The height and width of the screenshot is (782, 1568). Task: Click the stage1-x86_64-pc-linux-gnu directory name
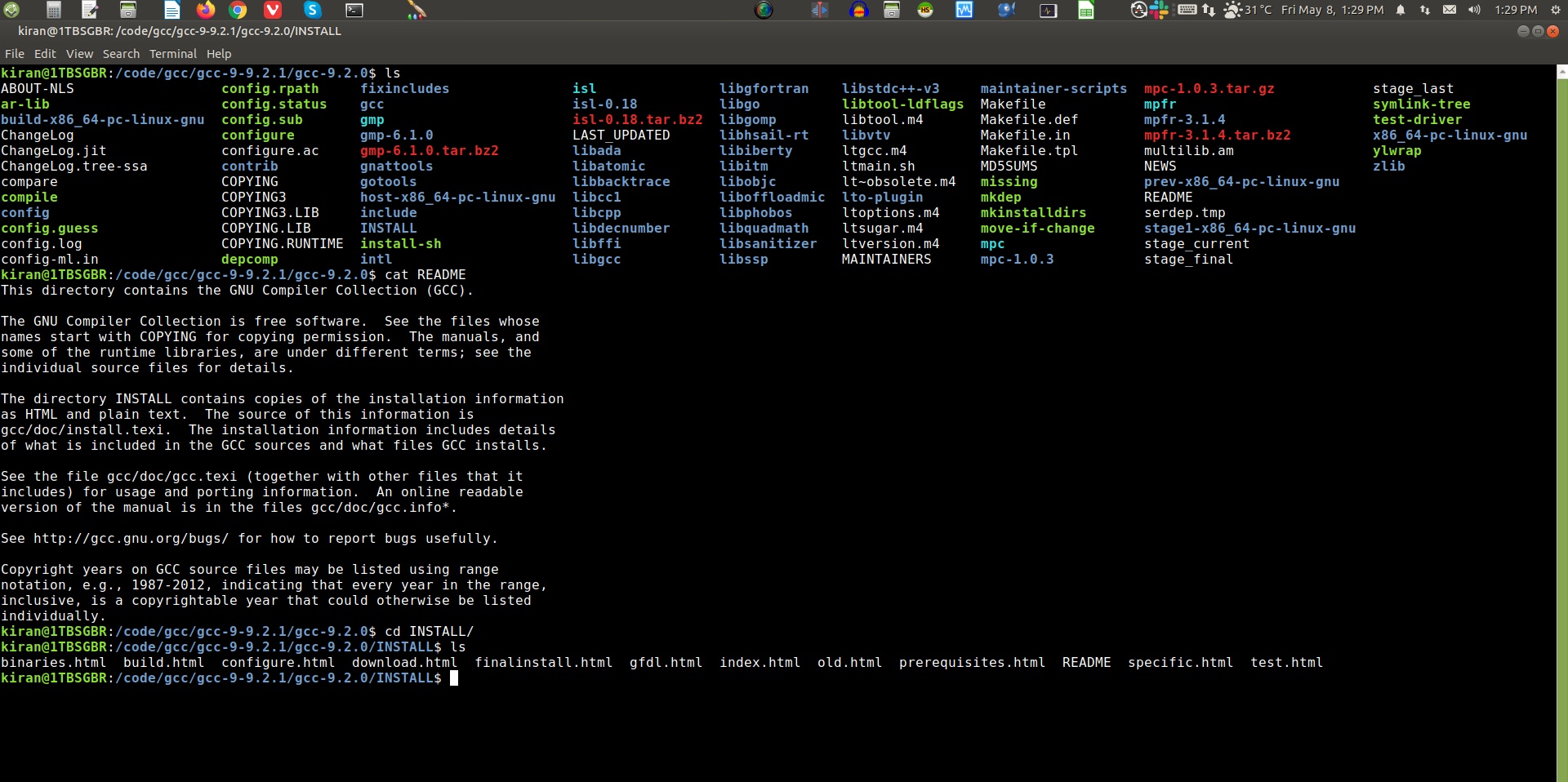click(1250, 229)
